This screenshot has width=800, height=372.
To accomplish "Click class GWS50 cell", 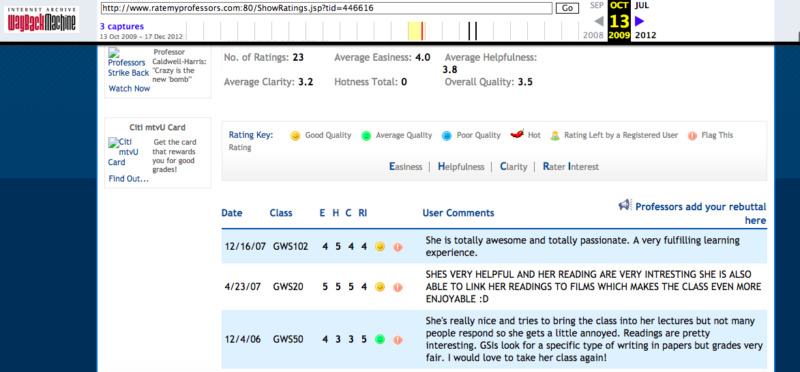I will (x=288, y=340).
